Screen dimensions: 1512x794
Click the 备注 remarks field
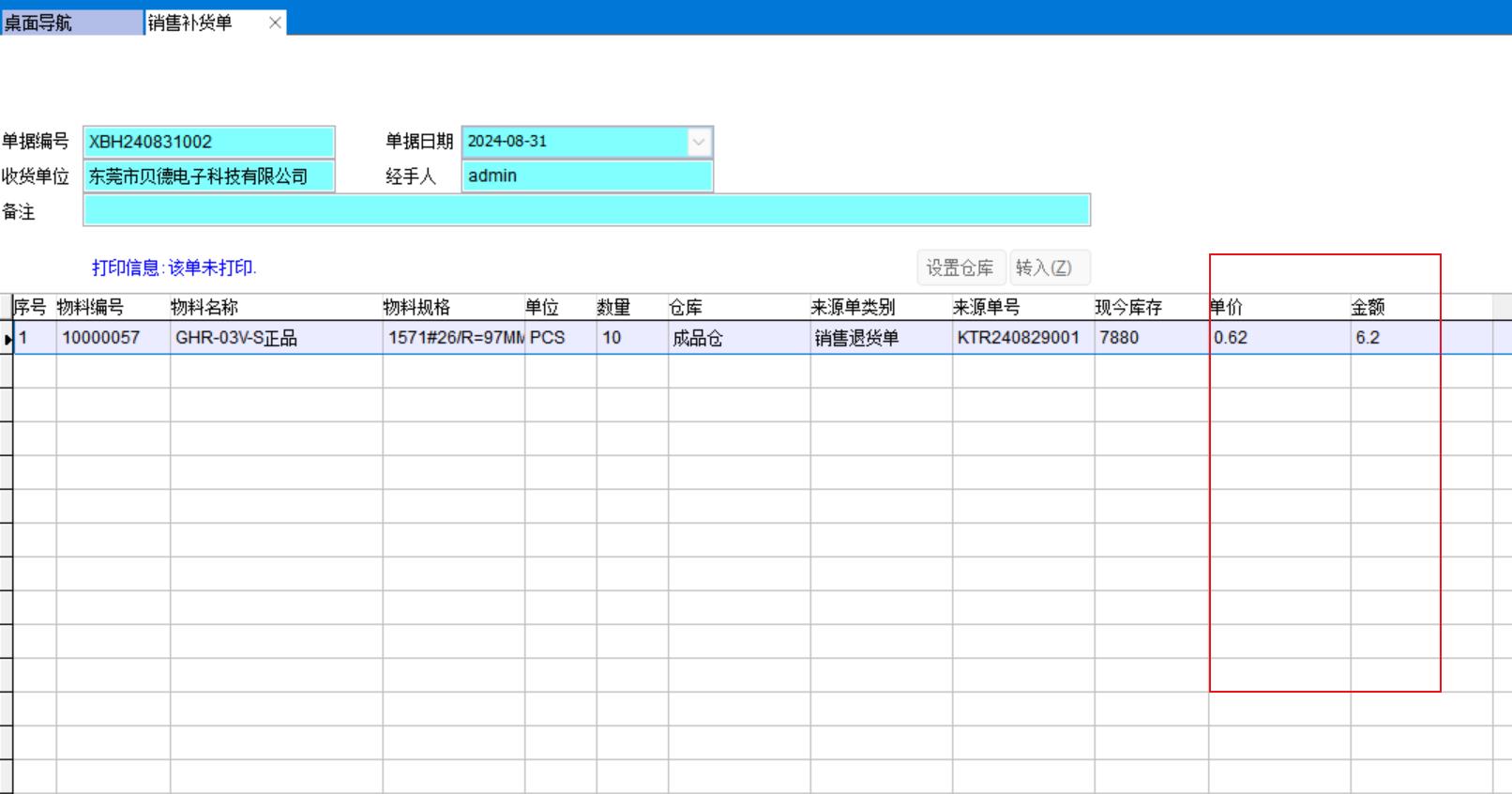click(586, 210)
